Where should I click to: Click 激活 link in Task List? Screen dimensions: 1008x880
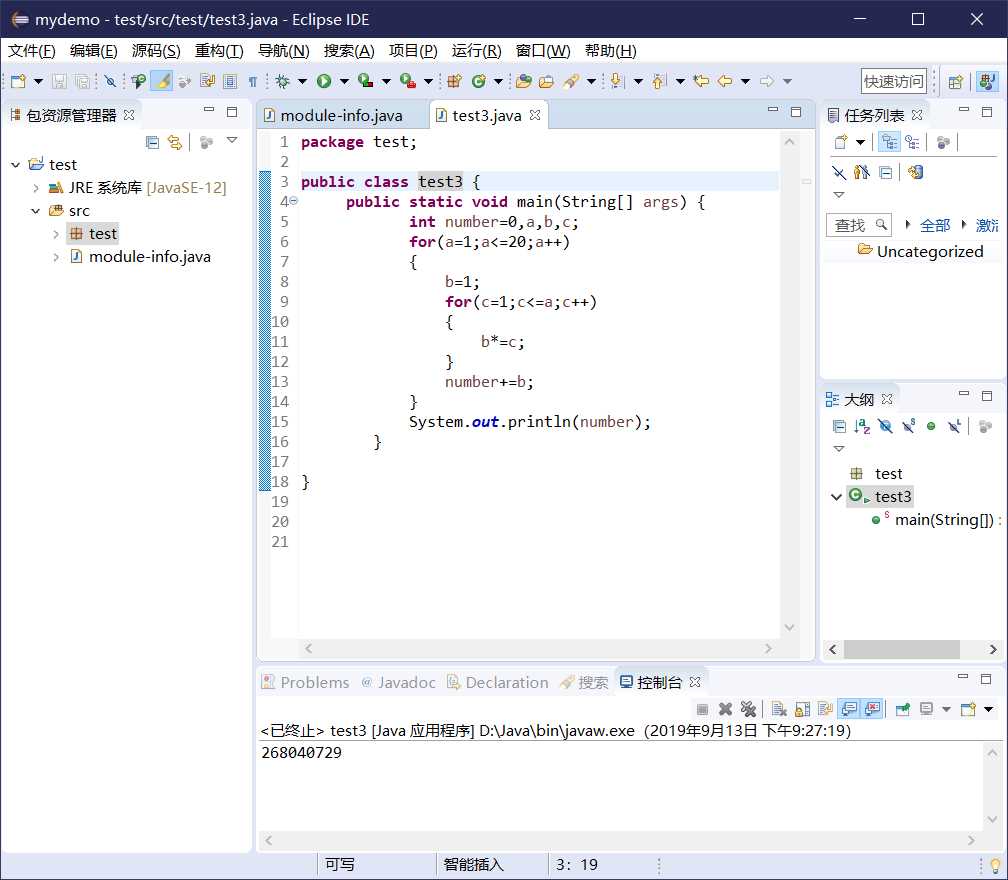tap(987, 225)
